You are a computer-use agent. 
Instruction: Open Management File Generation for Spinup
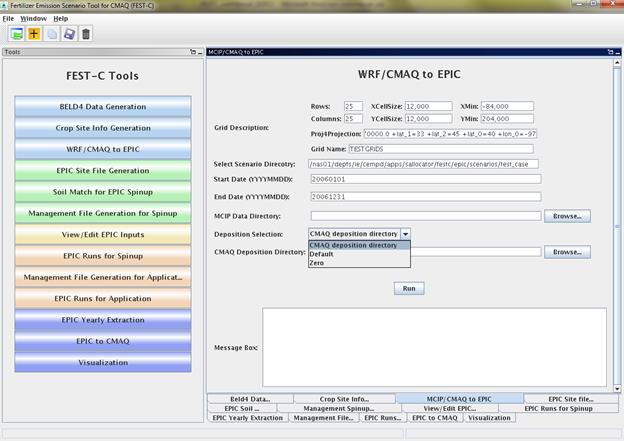point(103,213)
